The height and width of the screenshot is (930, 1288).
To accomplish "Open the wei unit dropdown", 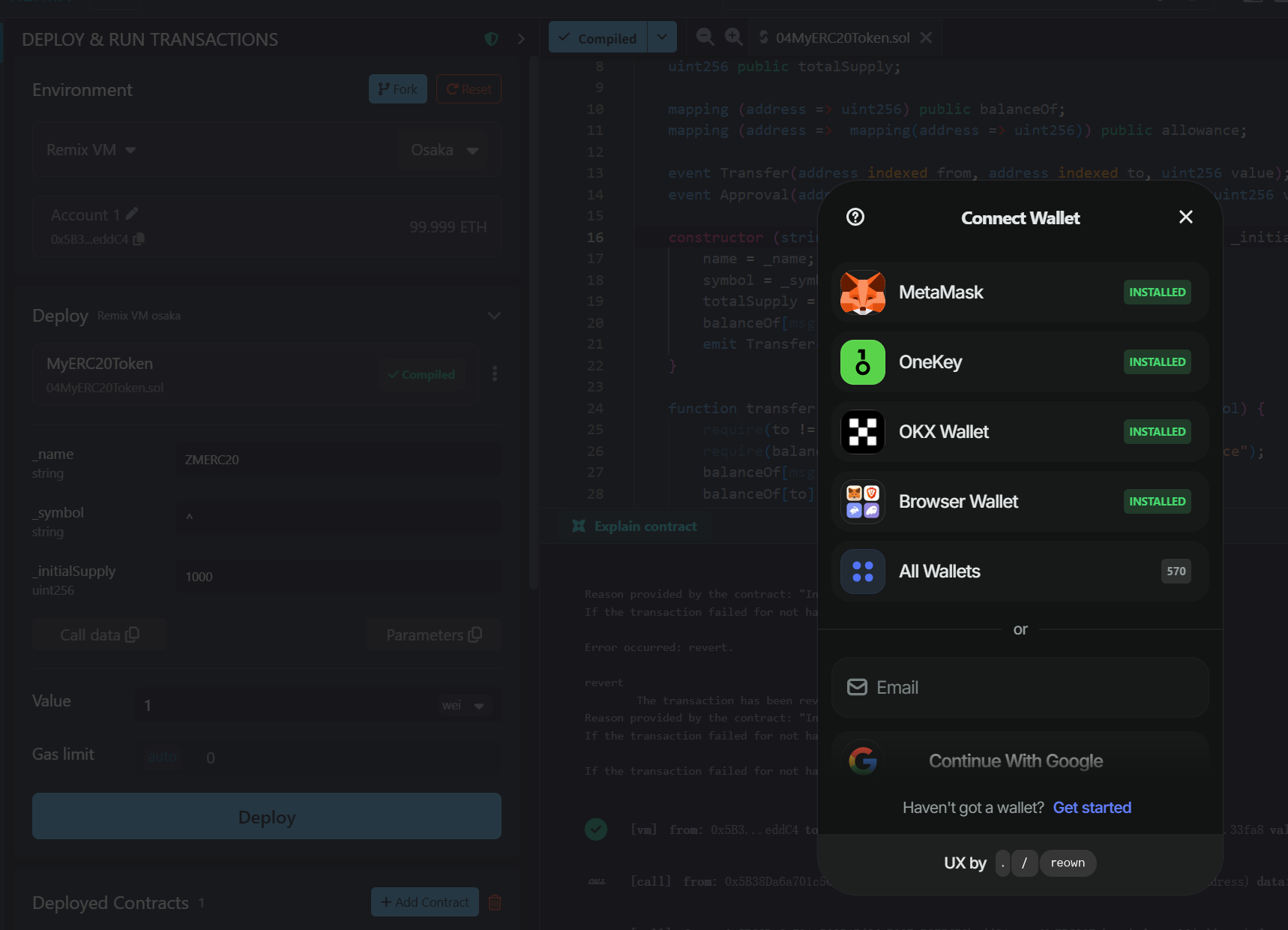I will [x=463, y=706].
